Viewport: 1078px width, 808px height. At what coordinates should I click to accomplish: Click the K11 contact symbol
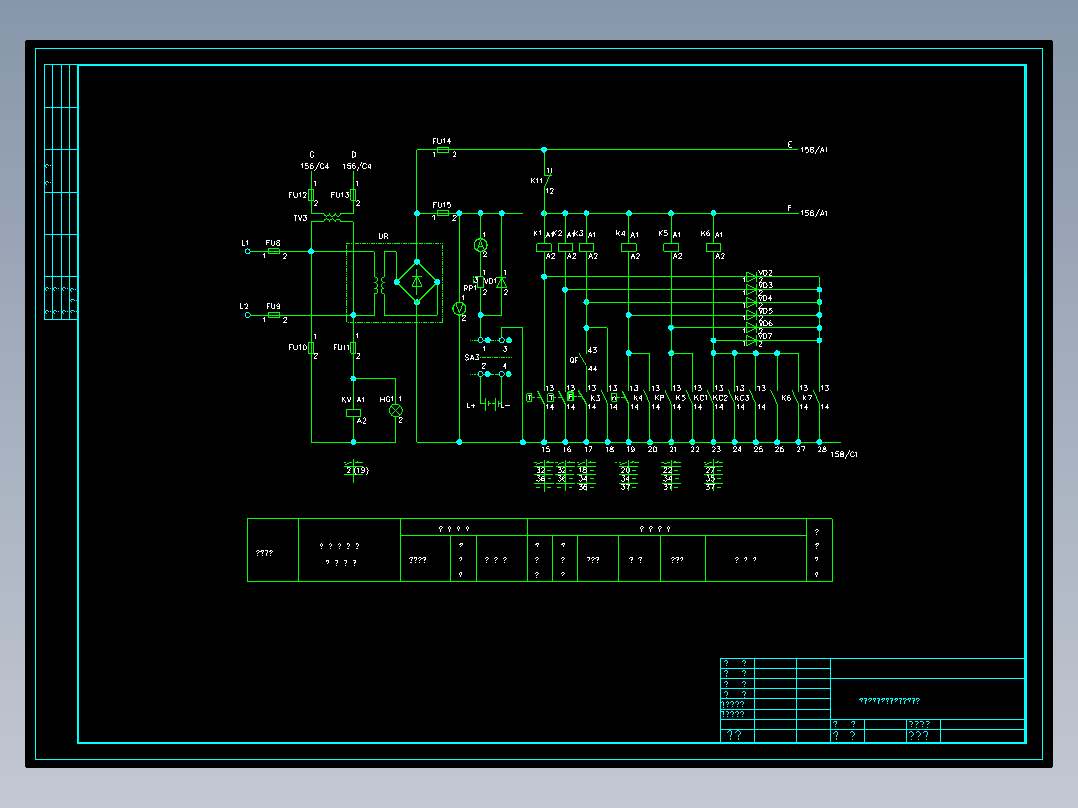click(547, 181)
